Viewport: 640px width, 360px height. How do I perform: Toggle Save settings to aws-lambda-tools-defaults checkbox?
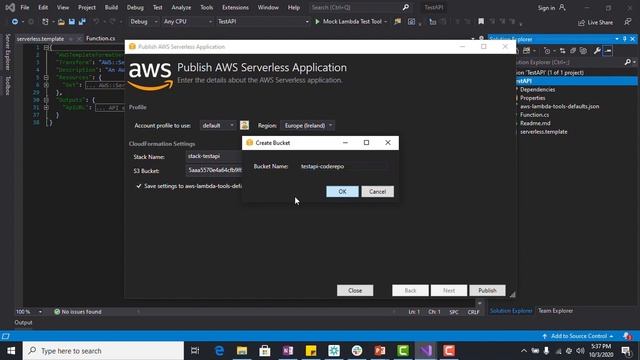(x=139, y=186)
